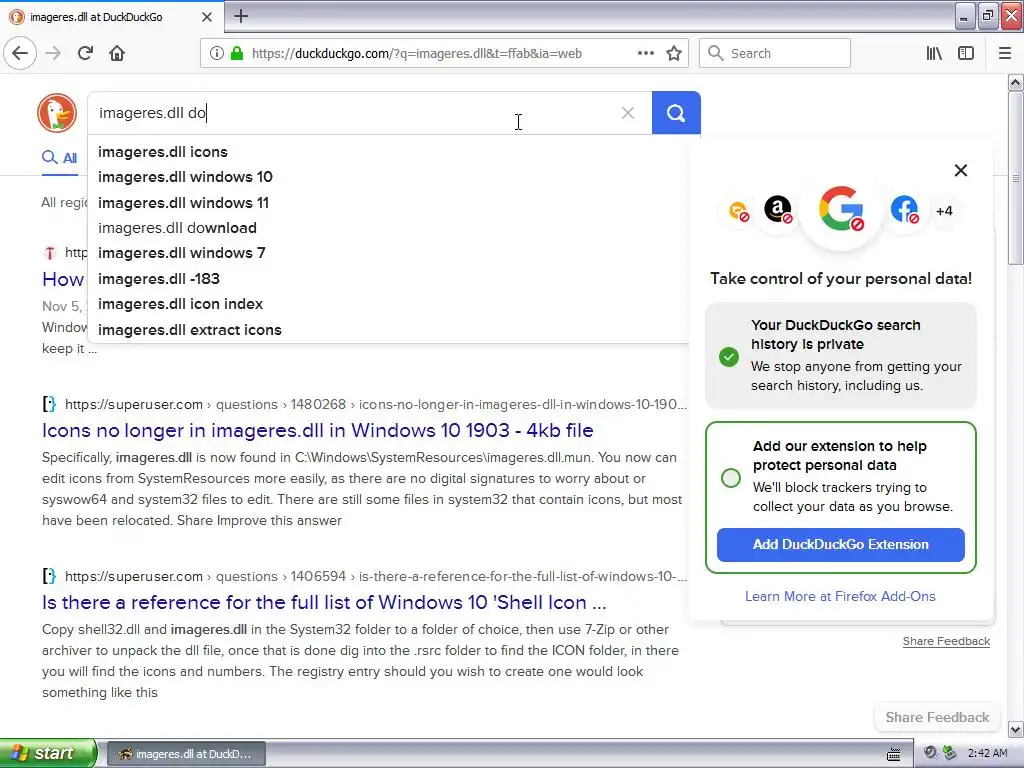The image size is (1024, 768).
Task: Select imageres.dll taskbar window button
Action: (x=186, y=754)
